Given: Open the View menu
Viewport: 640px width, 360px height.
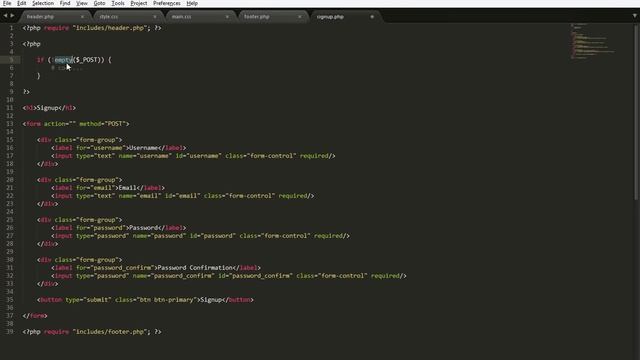Looking at the screenshot, I should pyautogui.click(x=82, y=3).
